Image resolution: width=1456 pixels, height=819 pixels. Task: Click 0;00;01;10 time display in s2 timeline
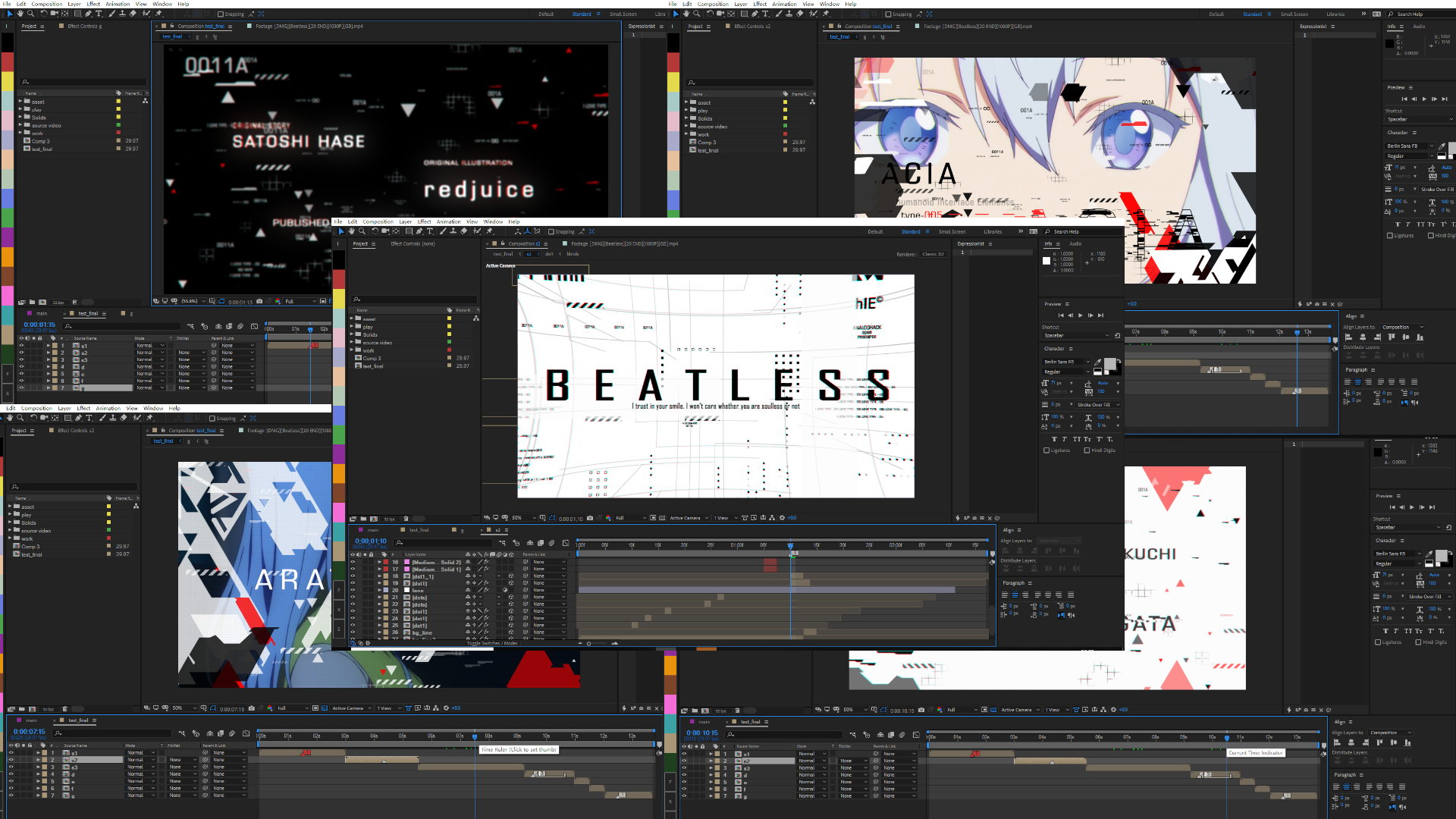[371, 541]
